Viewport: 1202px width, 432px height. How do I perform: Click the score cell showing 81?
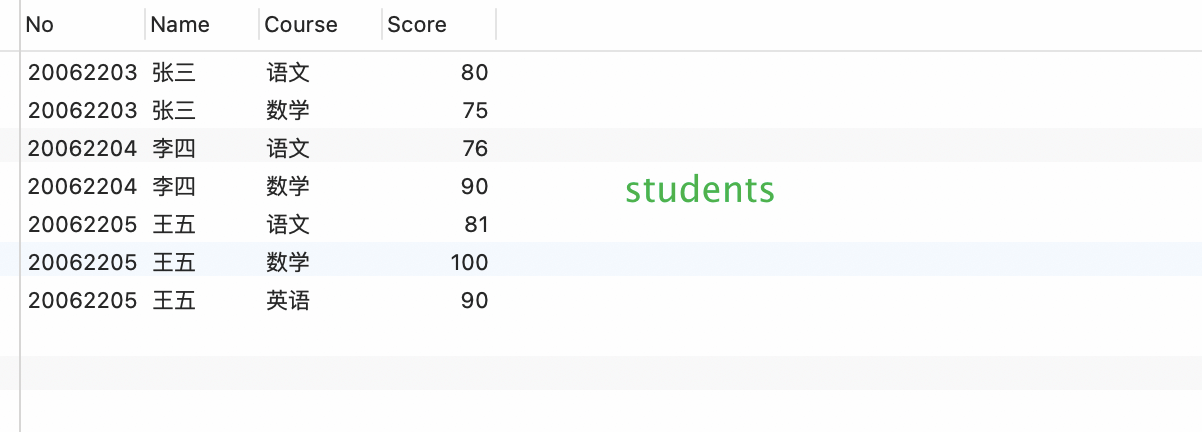[476, 224]
